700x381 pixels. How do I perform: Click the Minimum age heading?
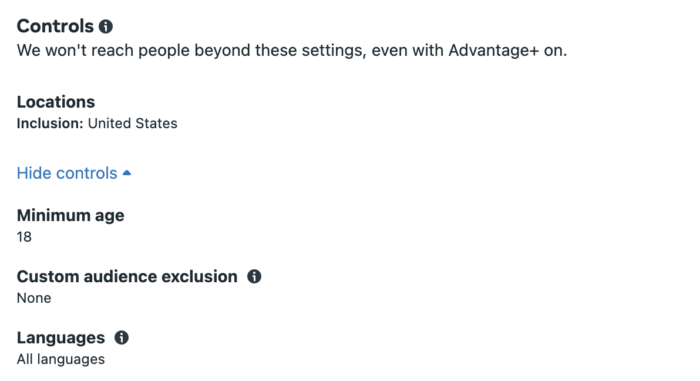[71, 216]
